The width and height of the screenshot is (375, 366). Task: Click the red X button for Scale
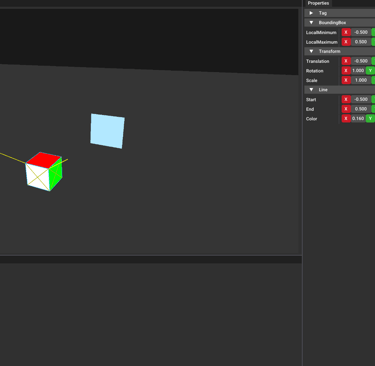tap(346, 80)
